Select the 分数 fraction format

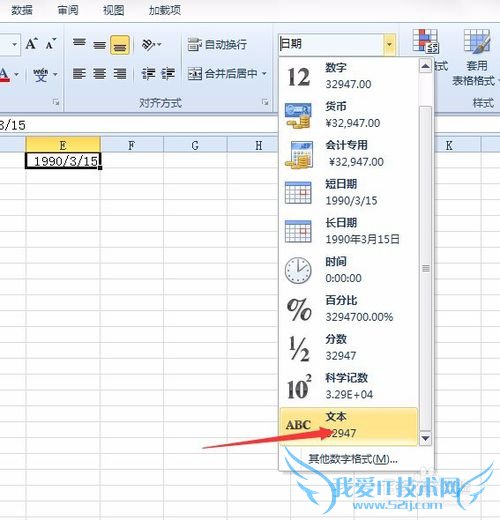point(349,347)
